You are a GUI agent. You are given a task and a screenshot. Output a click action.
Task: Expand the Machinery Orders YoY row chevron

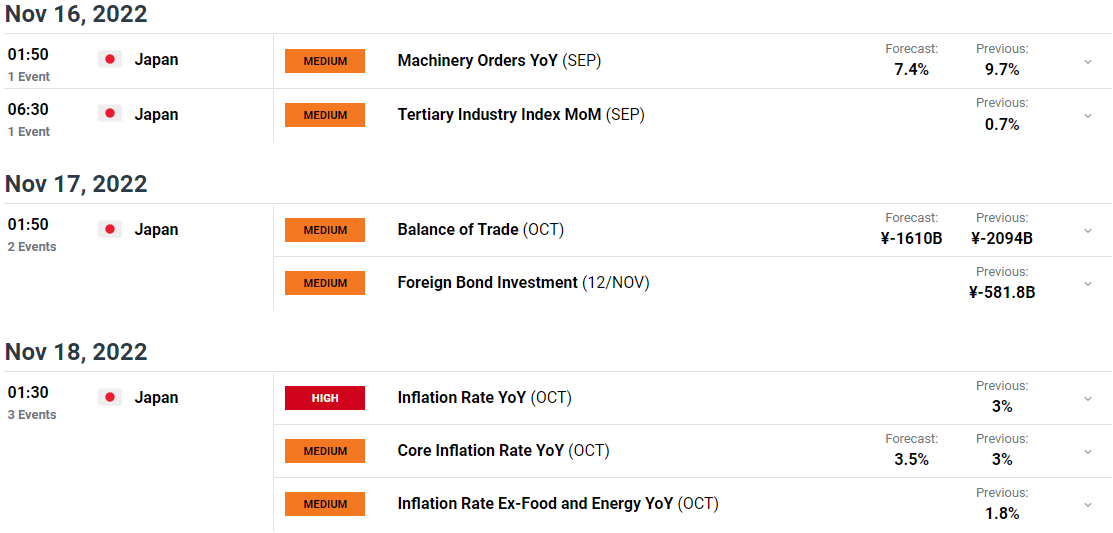click(1087, 62)
